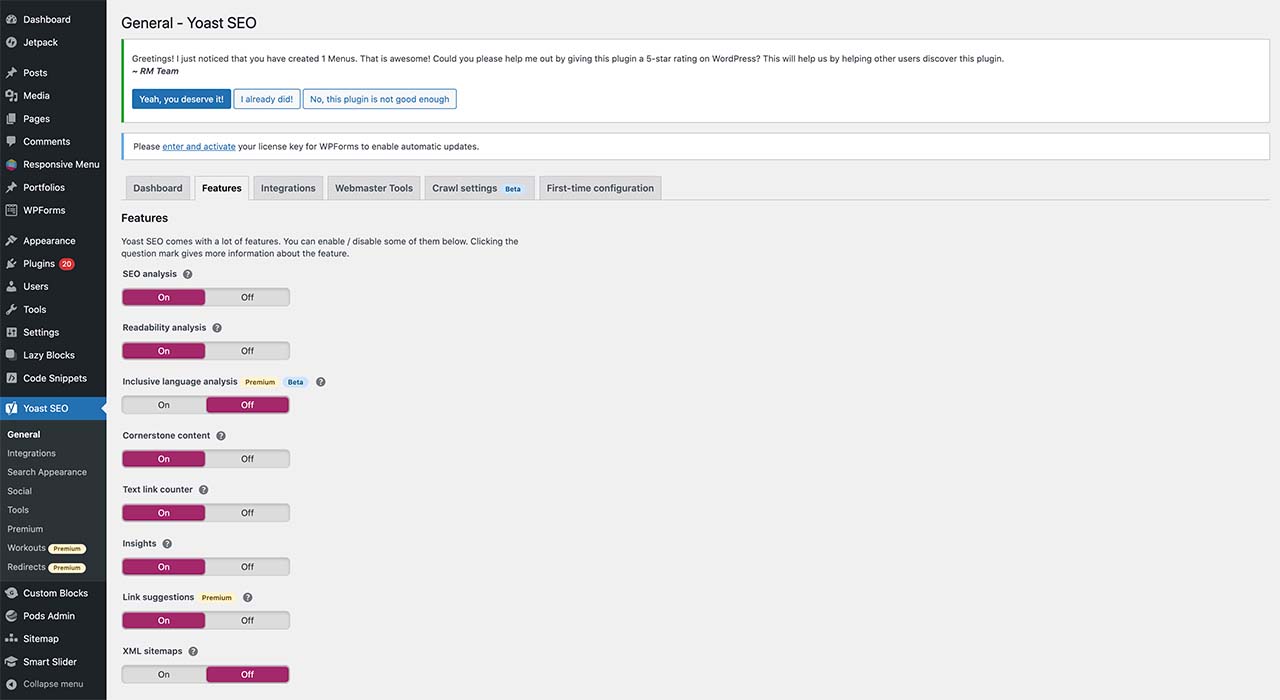The width and height of the screenshot is (1280, 700).
Task: Open Redirects Premium submenu item
Action: tap(45, 567)
